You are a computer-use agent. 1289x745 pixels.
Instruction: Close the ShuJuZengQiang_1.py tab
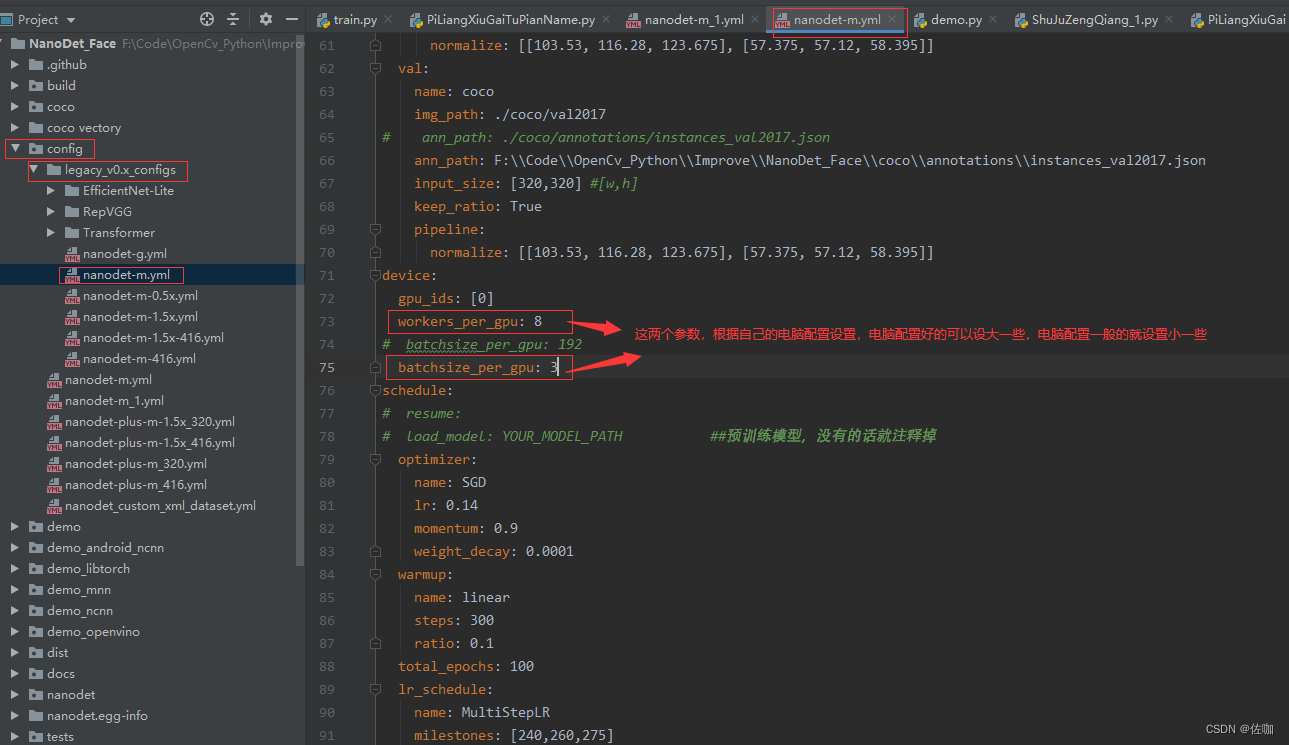(1168, 19)
